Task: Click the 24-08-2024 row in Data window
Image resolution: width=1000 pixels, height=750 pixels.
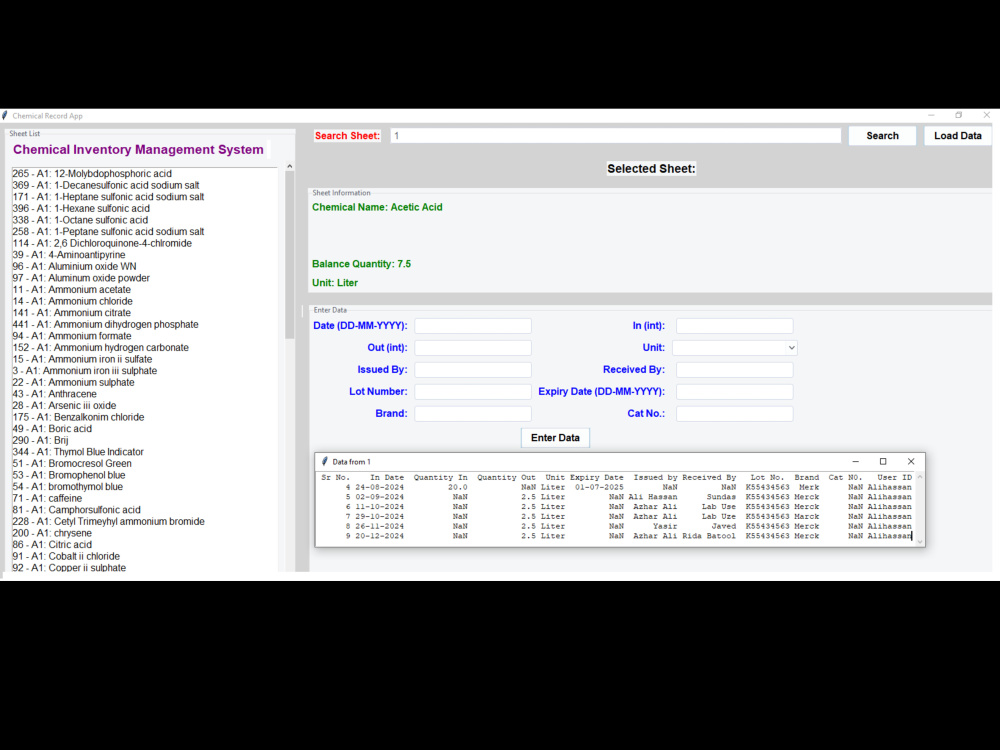Action: click(x=616, y=487)
